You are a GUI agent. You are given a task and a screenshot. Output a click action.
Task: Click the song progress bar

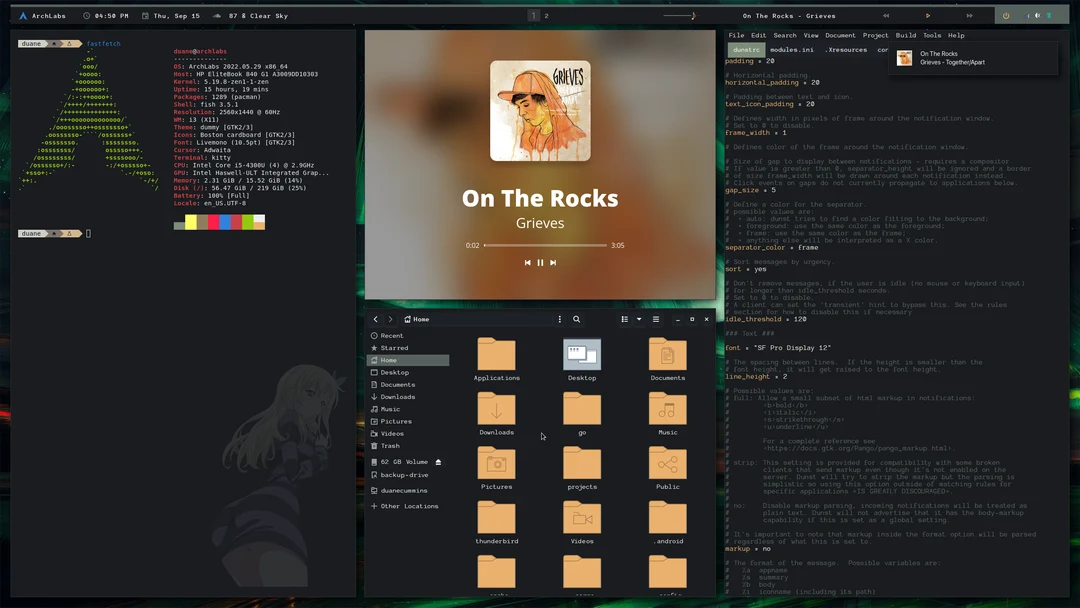click(x=545, y=245)
